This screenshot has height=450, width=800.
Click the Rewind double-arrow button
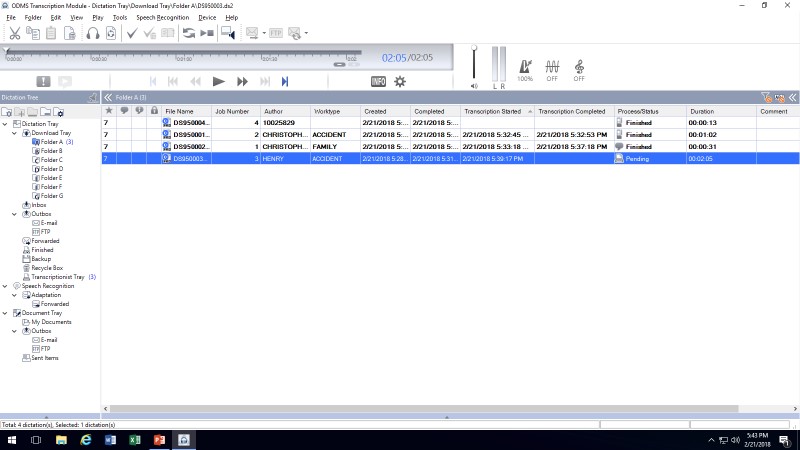(x=195, y=82)
